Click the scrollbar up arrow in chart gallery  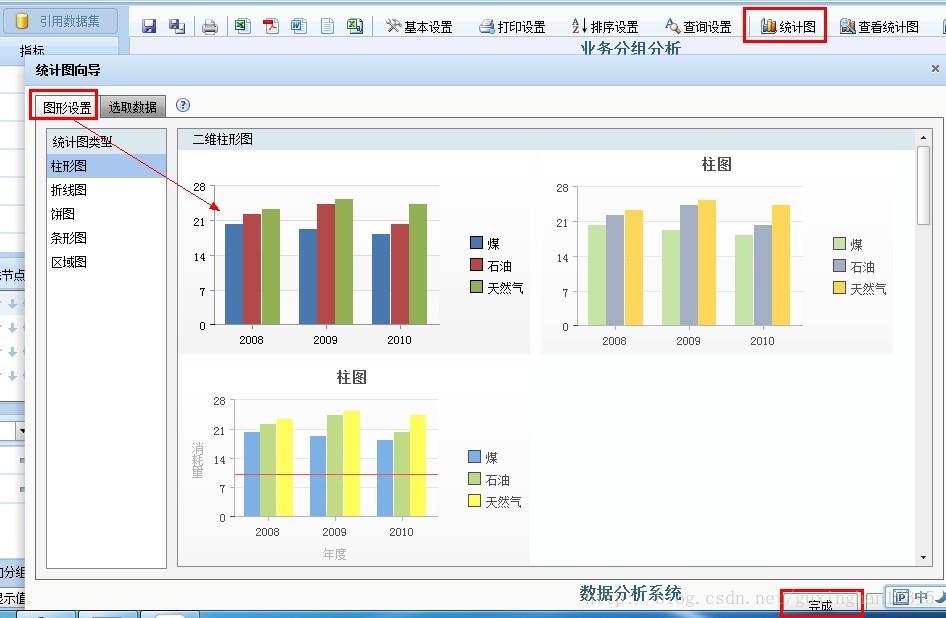(923, 138)
